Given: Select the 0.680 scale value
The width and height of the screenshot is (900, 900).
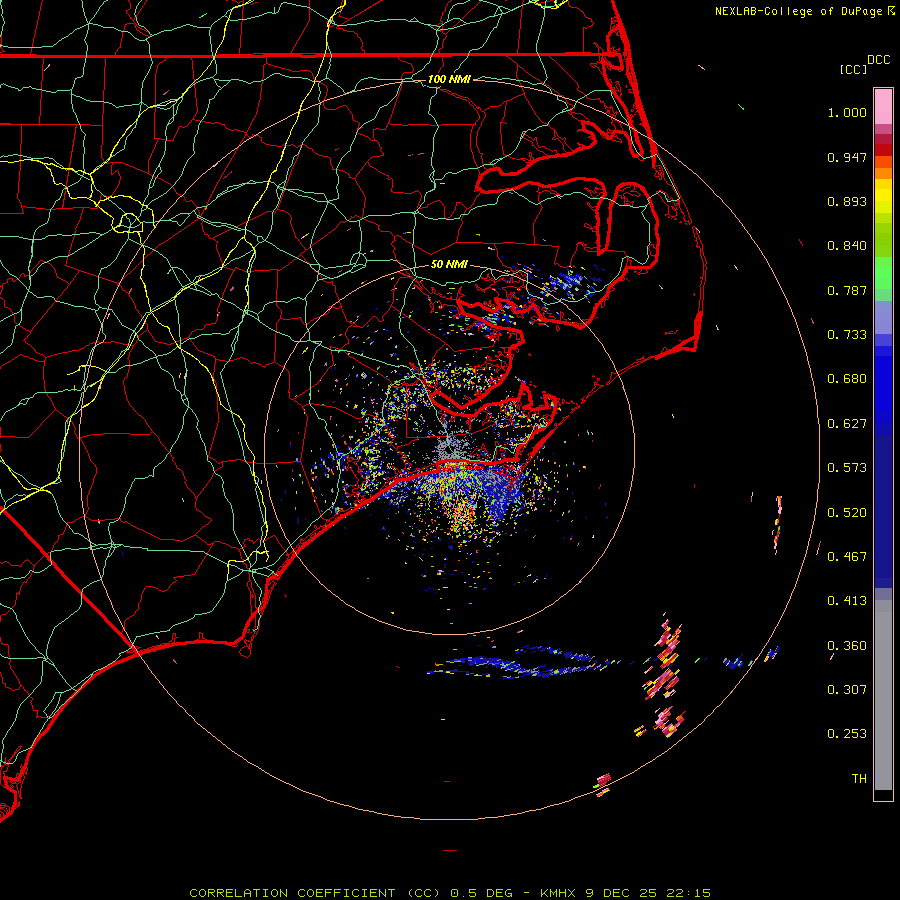Looking at the screenshot, I should pyautogui.click(x=847, y=379).
